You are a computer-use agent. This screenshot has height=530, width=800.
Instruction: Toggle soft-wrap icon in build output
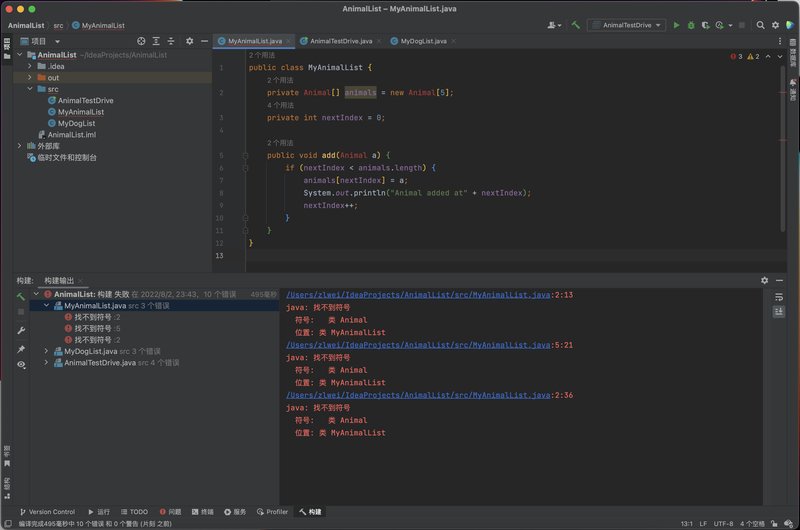[779, 297]
